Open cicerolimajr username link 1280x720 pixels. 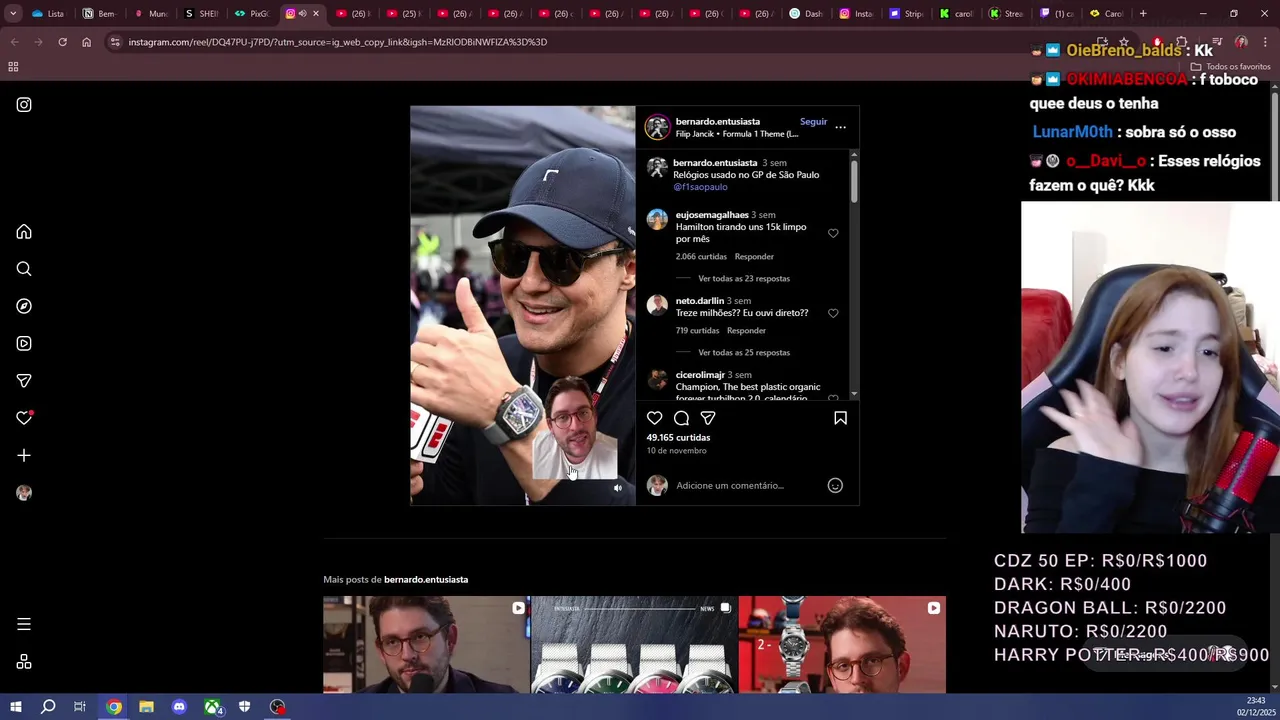tap(700, 375)
